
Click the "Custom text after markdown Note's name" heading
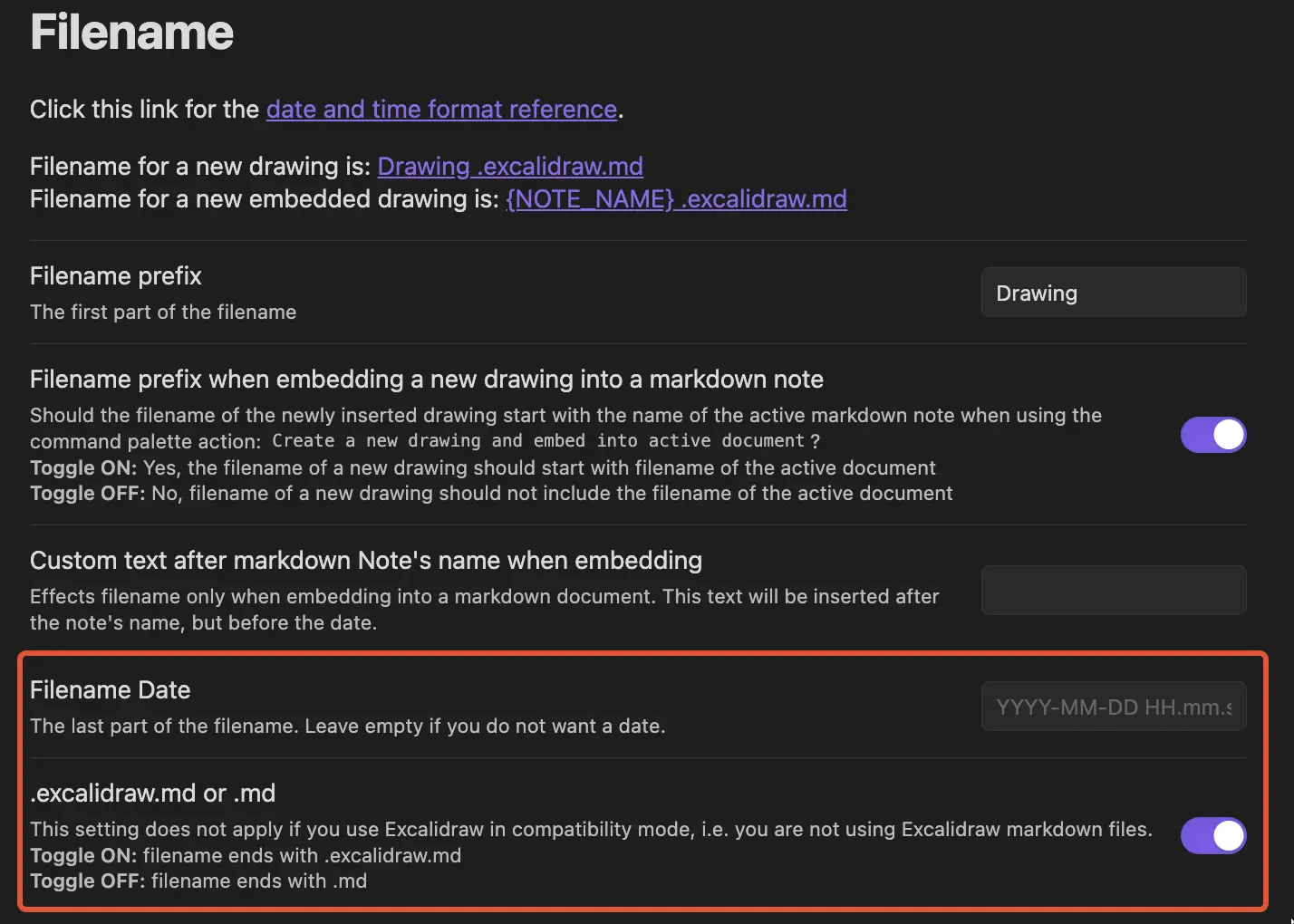tap(366, 560)
